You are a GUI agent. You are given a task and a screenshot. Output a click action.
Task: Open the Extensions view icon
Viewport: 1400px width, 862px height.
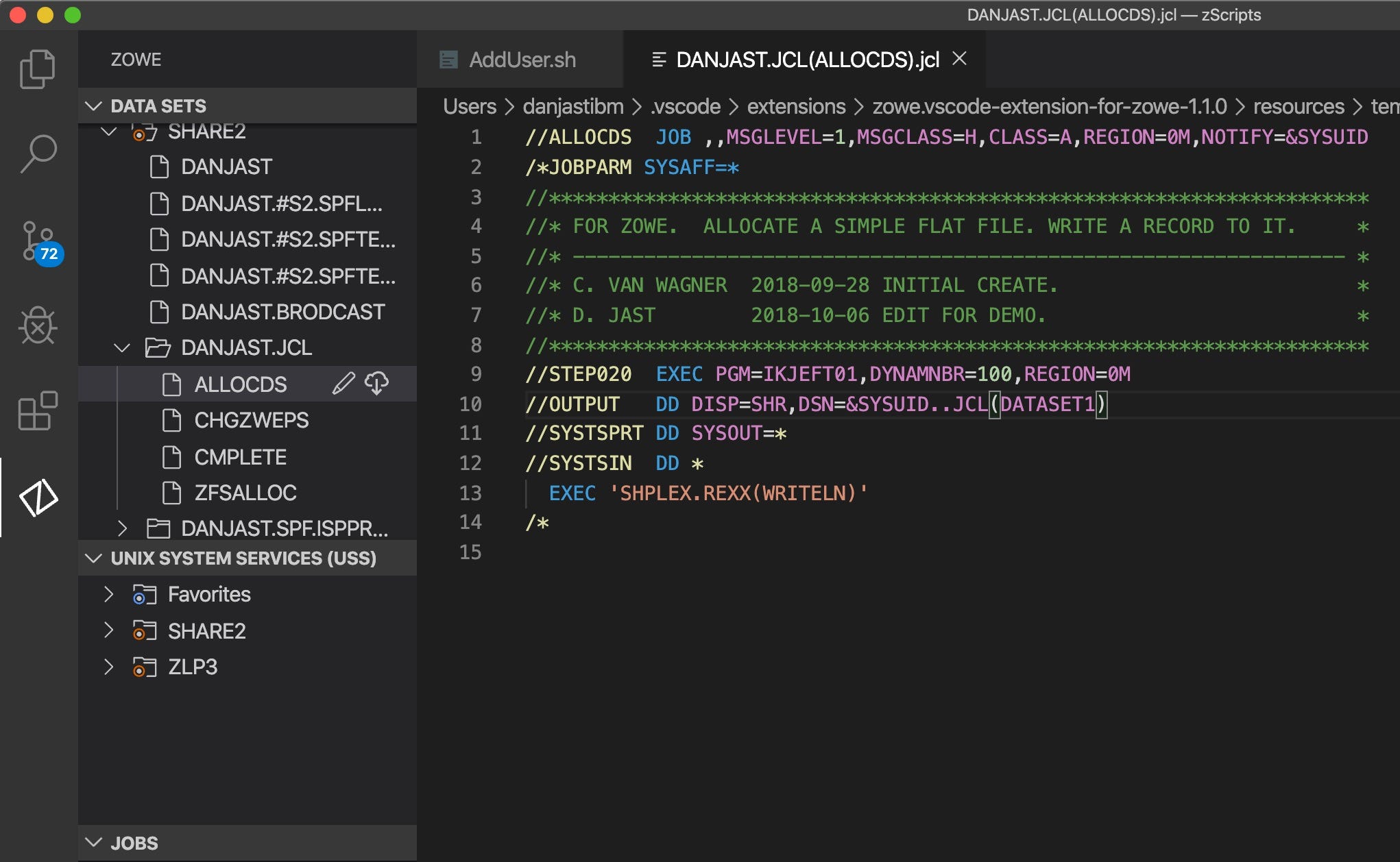(x=38, y=411)
